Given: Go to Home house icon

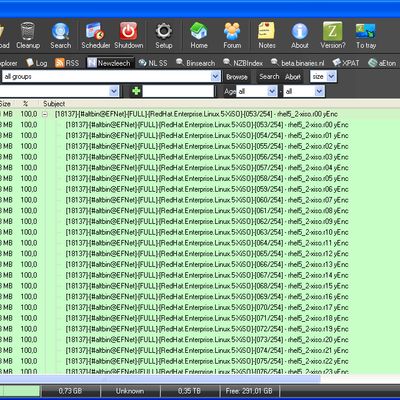Looking at the screenshot, I should (x=199, y=31).
